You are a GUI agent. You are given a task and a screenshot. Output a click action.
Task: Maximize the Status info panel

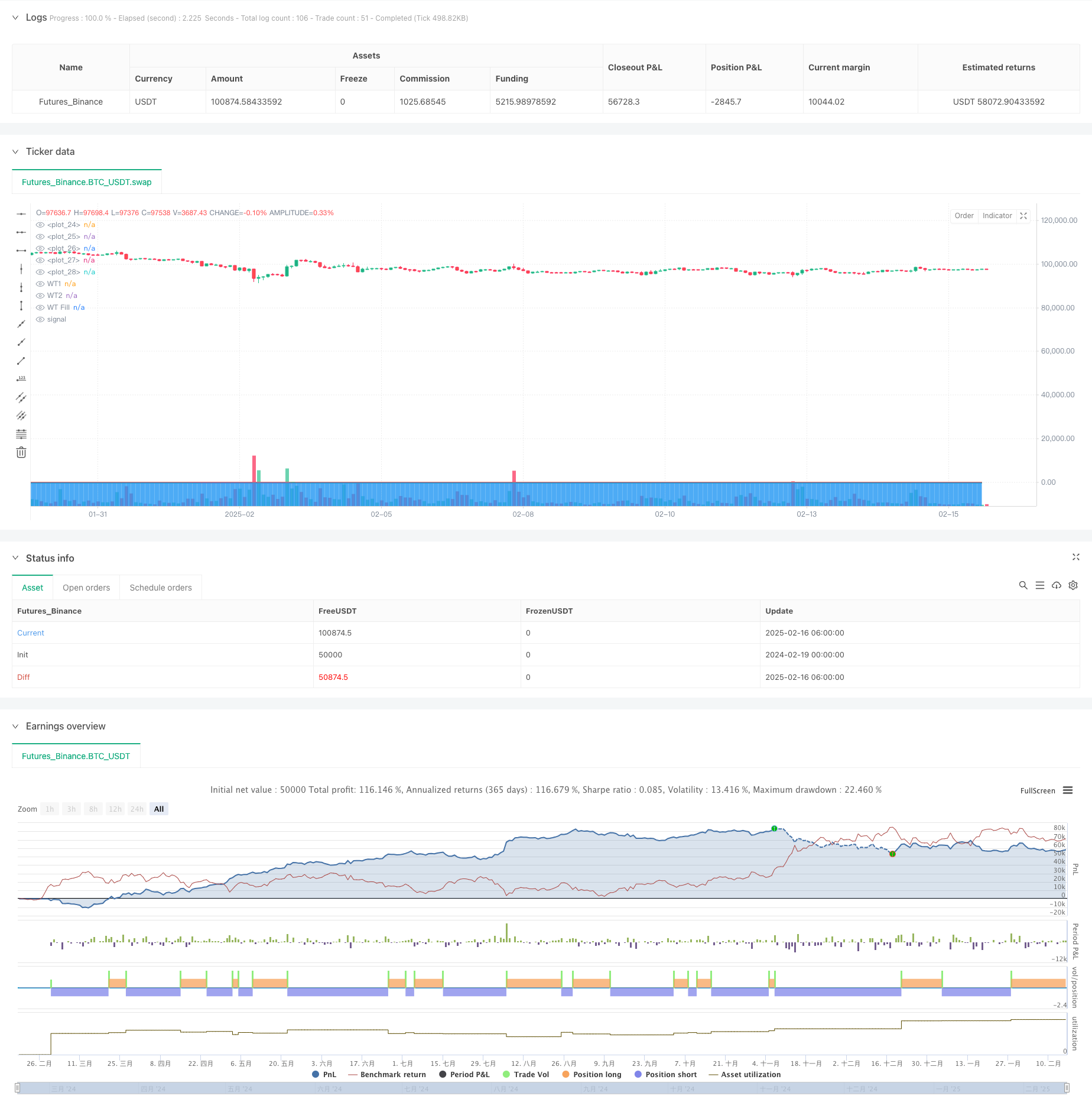[1075, 557]
